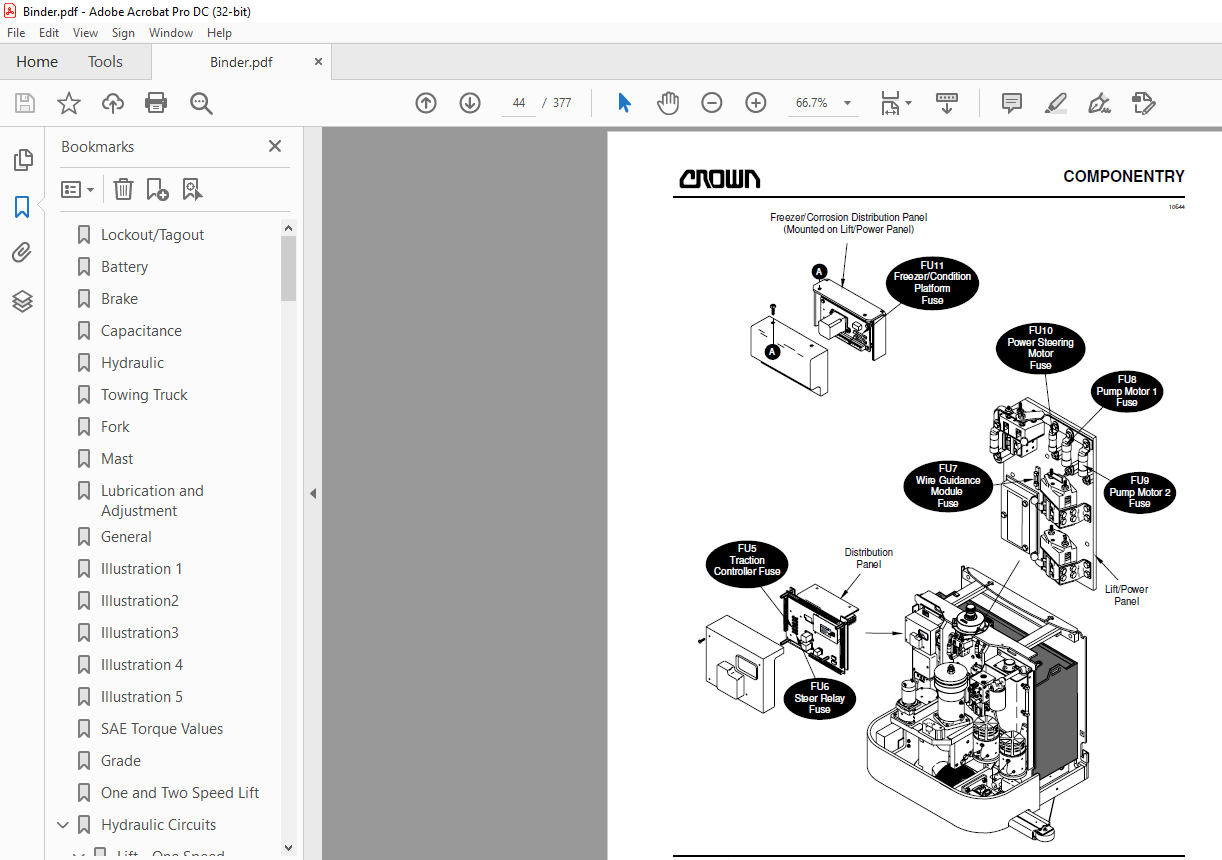The image size is (1222, 860).
Task: Open the Sign menu
Action: click(123, 32)
